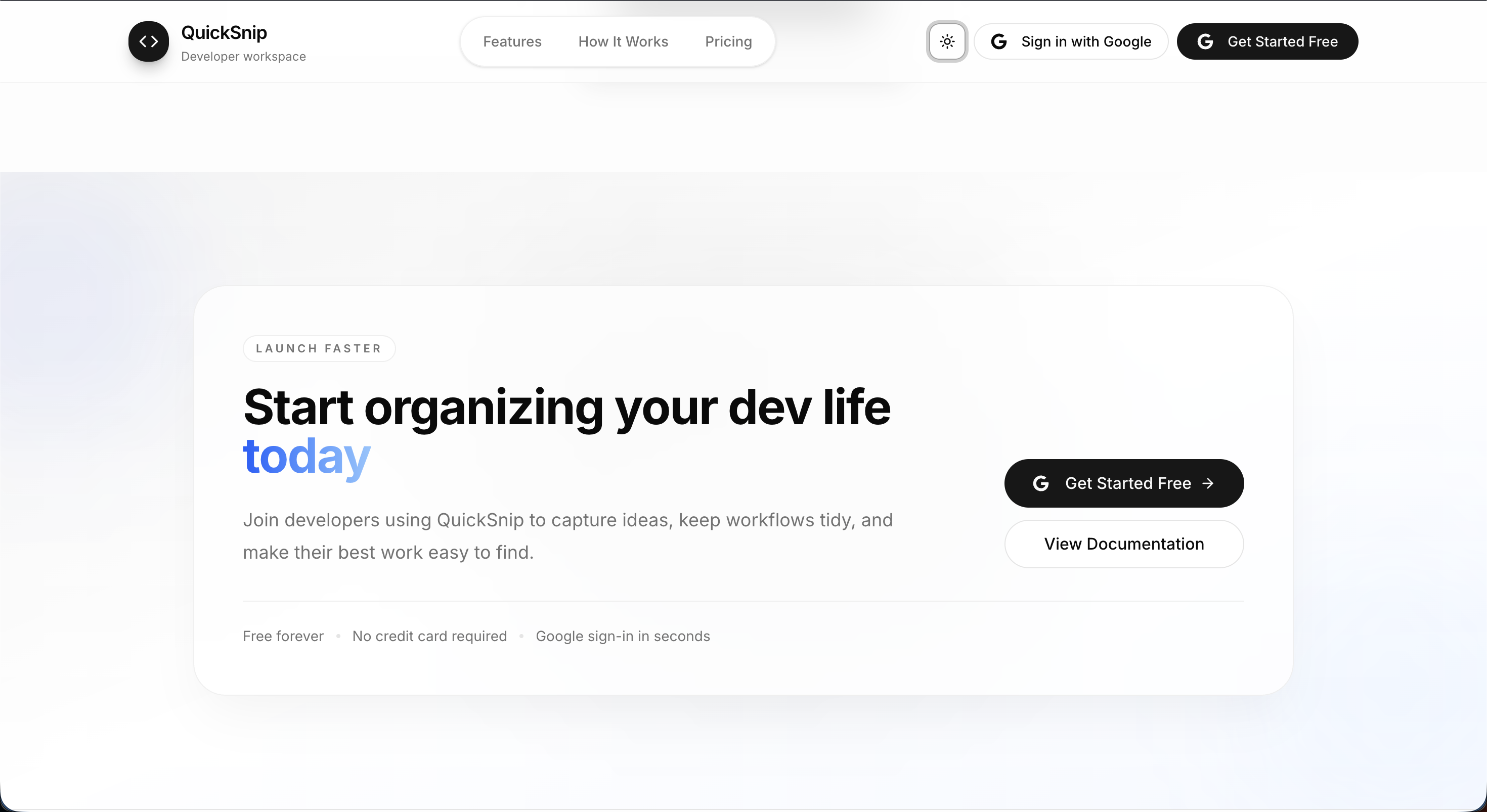The height and width of the screenshot is (812, 1487).
Task: Toggle the light/dark theme sun button
Action: pos(947,41)
